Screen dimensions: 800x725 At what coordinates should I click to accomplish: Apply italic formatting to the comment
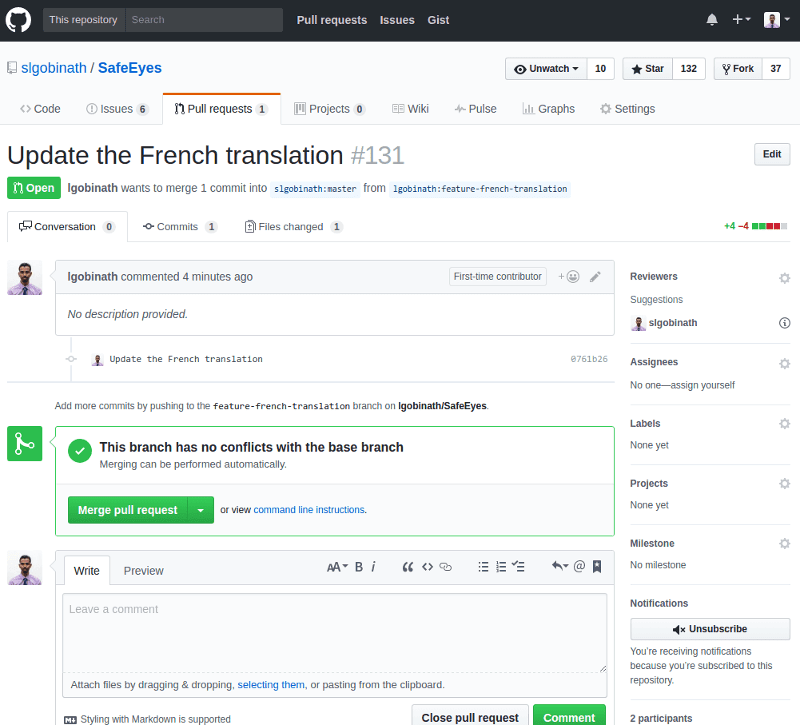tap(373, 566)
